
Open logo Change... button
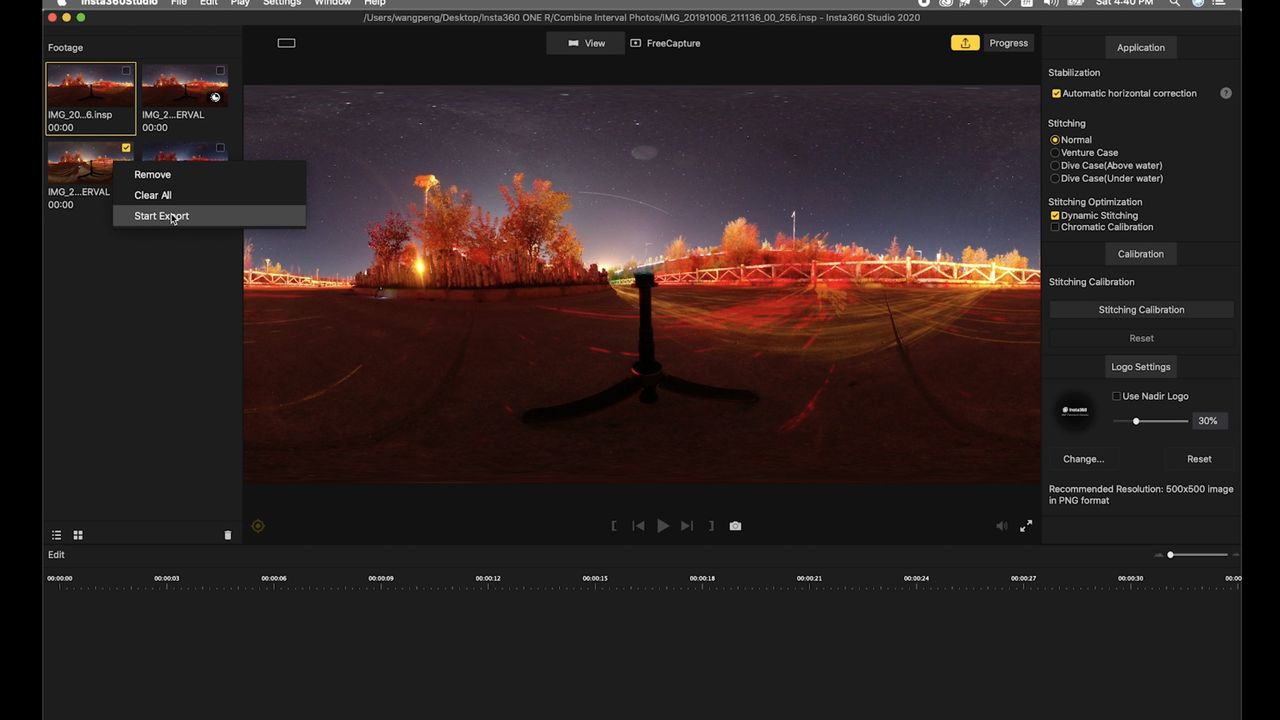pyautogui.click(x=1084, y=459)
